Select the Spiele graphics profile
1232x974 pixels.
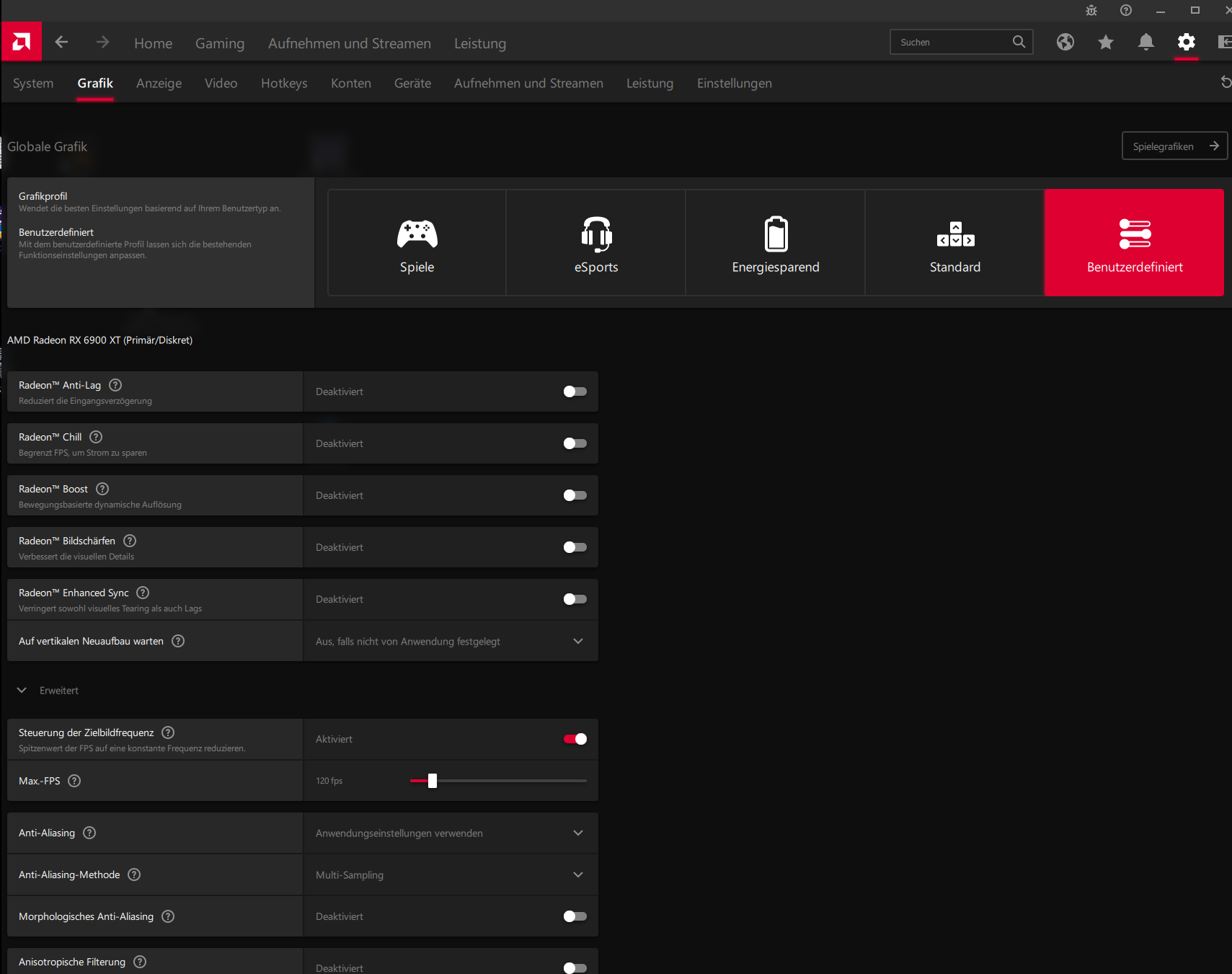417,243
